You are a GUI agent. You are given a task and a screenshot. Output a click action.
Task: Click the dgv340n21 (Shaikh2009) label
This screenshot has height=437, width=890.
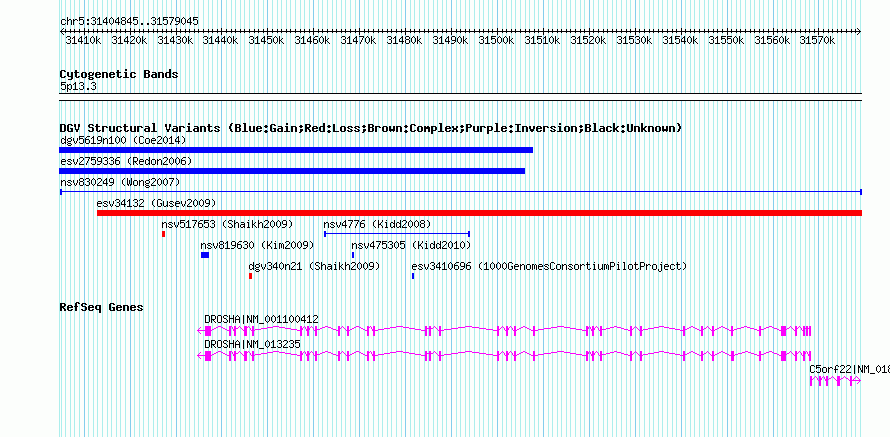click(x=314, y=266)
